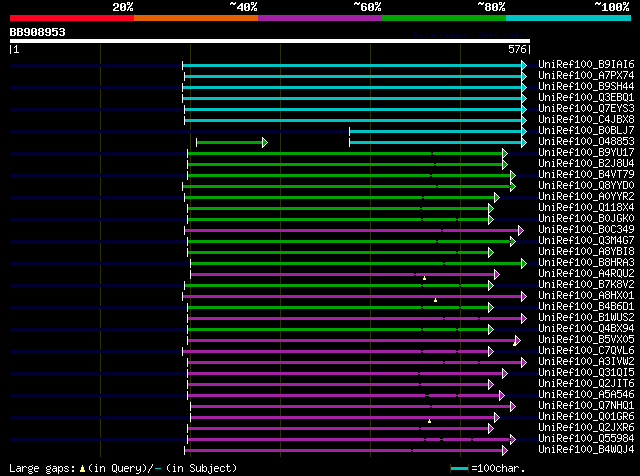This screenshot has width=640, height=476.
Task: Click the green arrowhead of the short O48853 segment
Action: 265,142
